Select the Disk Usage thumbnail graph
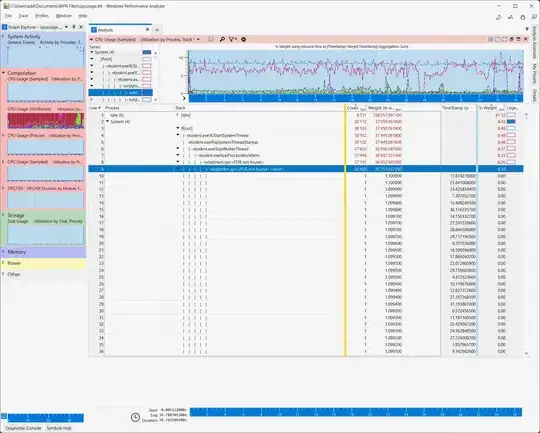540x433 pixels. click(x=45, y=235)
